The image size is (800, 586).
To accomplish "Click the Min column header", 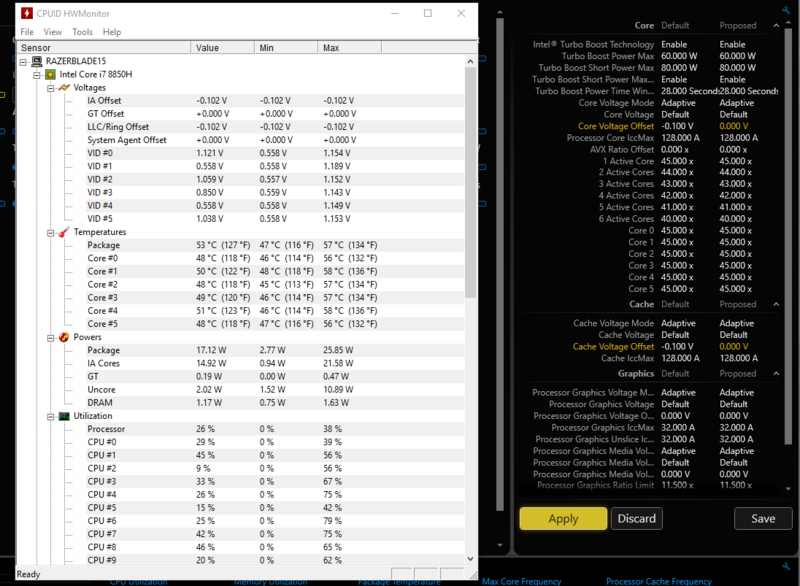I will [x=286, y=47].
